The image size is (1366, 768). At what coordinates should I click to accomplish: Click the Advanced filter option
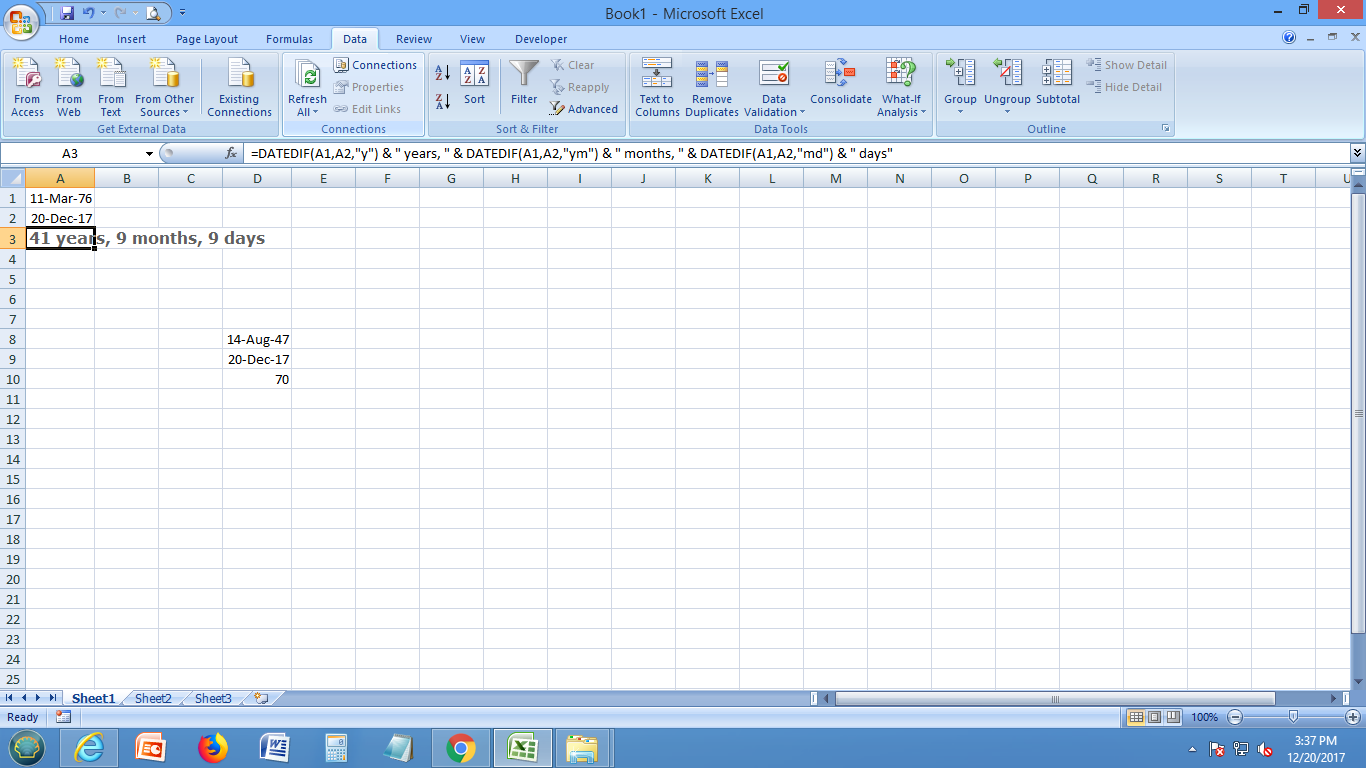584,109
